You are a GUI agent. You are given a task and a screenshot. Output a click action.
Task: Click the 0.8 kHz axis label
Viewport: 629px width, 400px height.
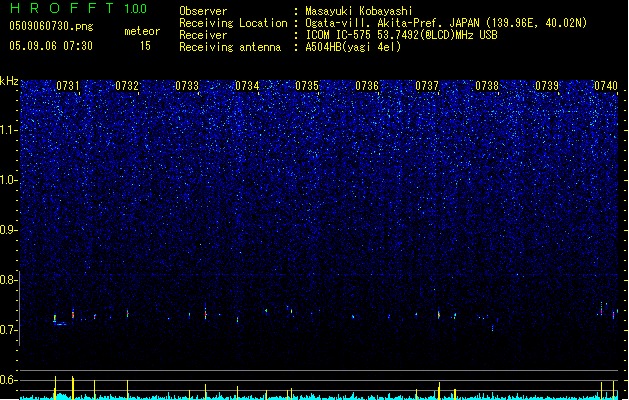click(8, 280)
